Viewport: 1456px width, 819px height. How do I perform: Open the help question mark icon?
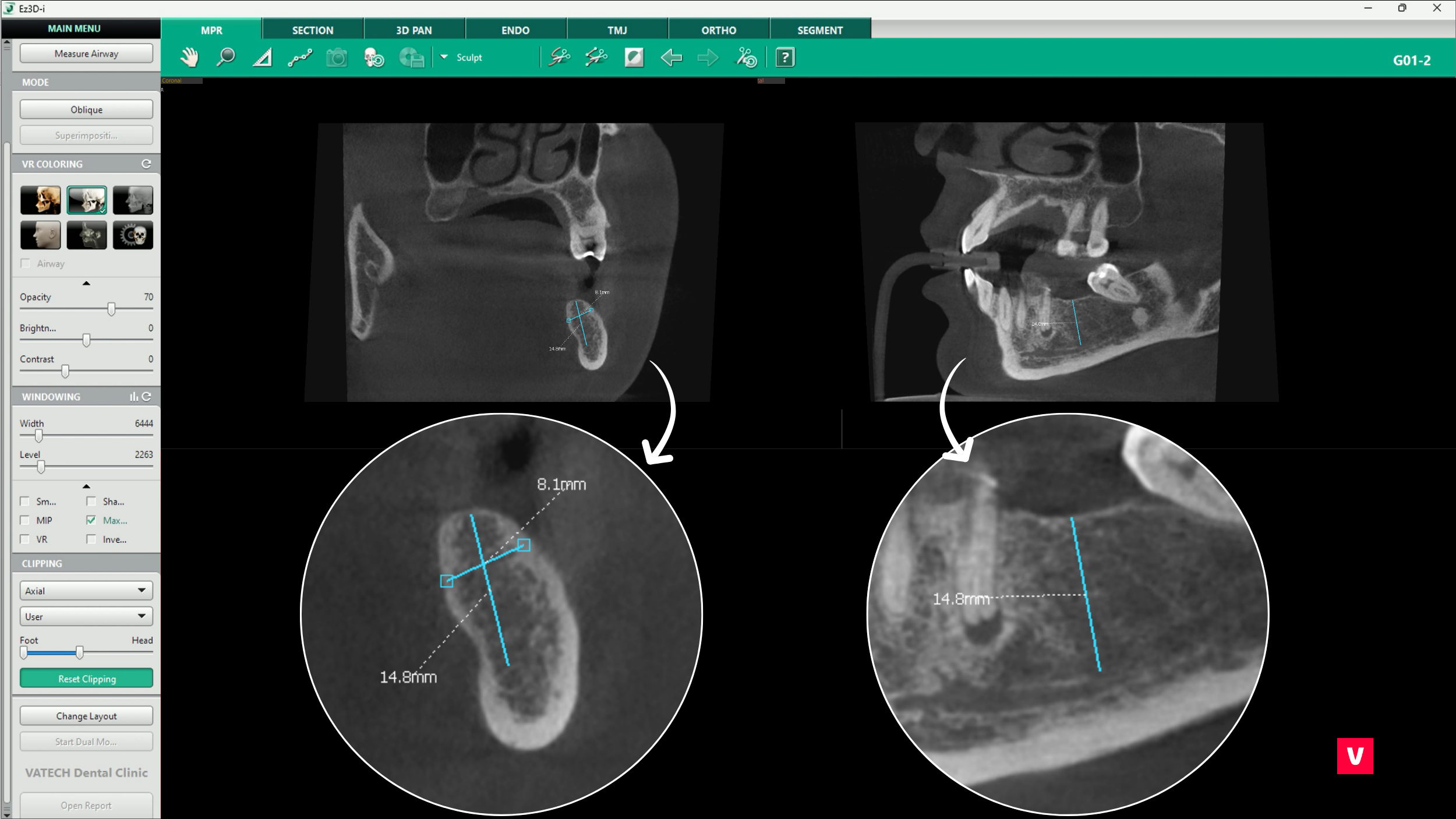[785, 58]
